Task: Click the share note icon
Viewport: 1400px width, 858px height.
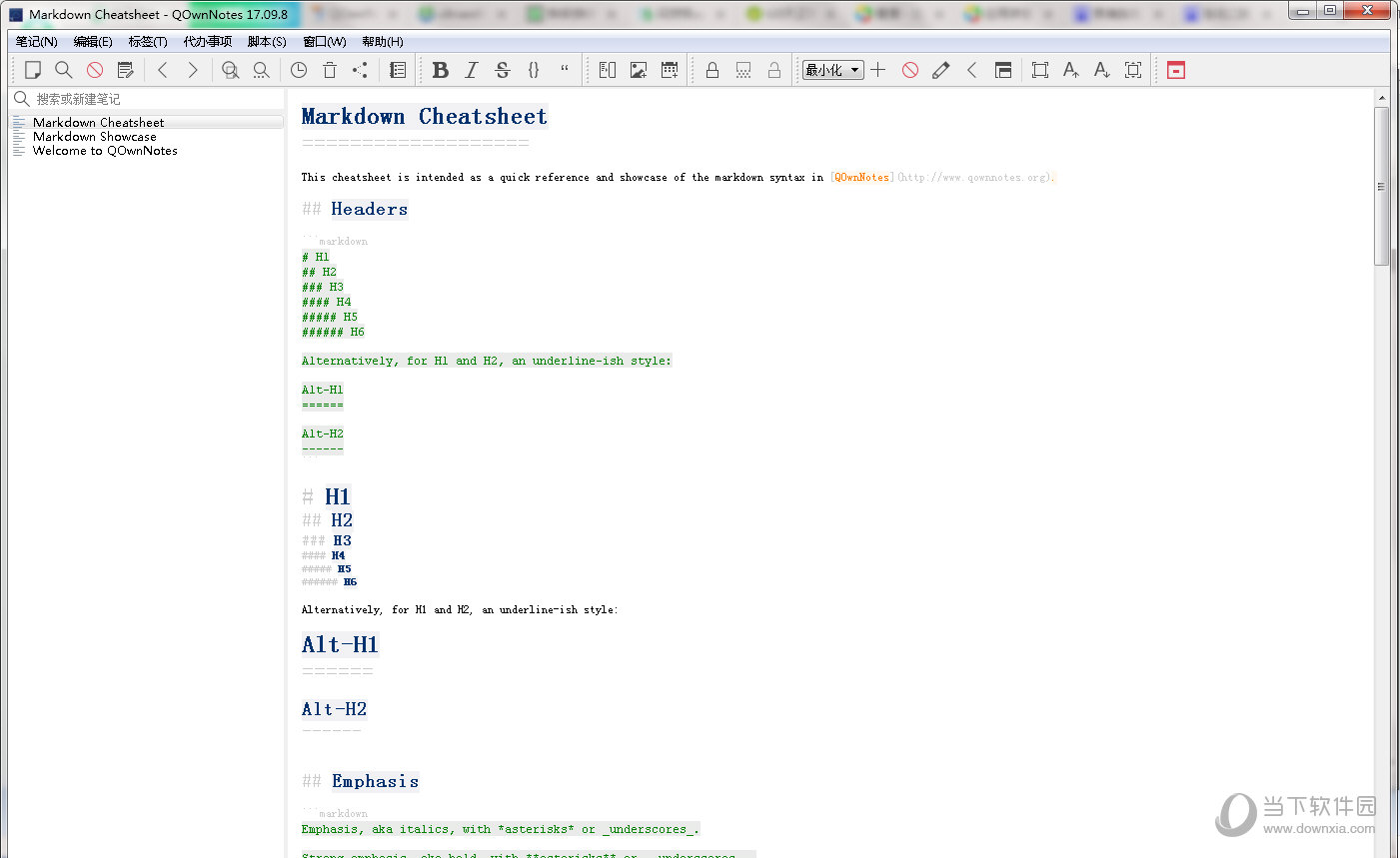Action: 360,70
